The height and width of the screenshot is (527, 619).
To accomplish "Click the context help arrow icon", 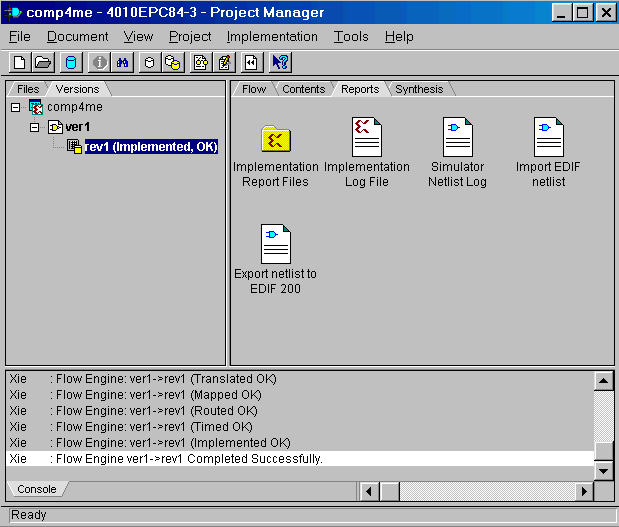I will pos(280,62).
